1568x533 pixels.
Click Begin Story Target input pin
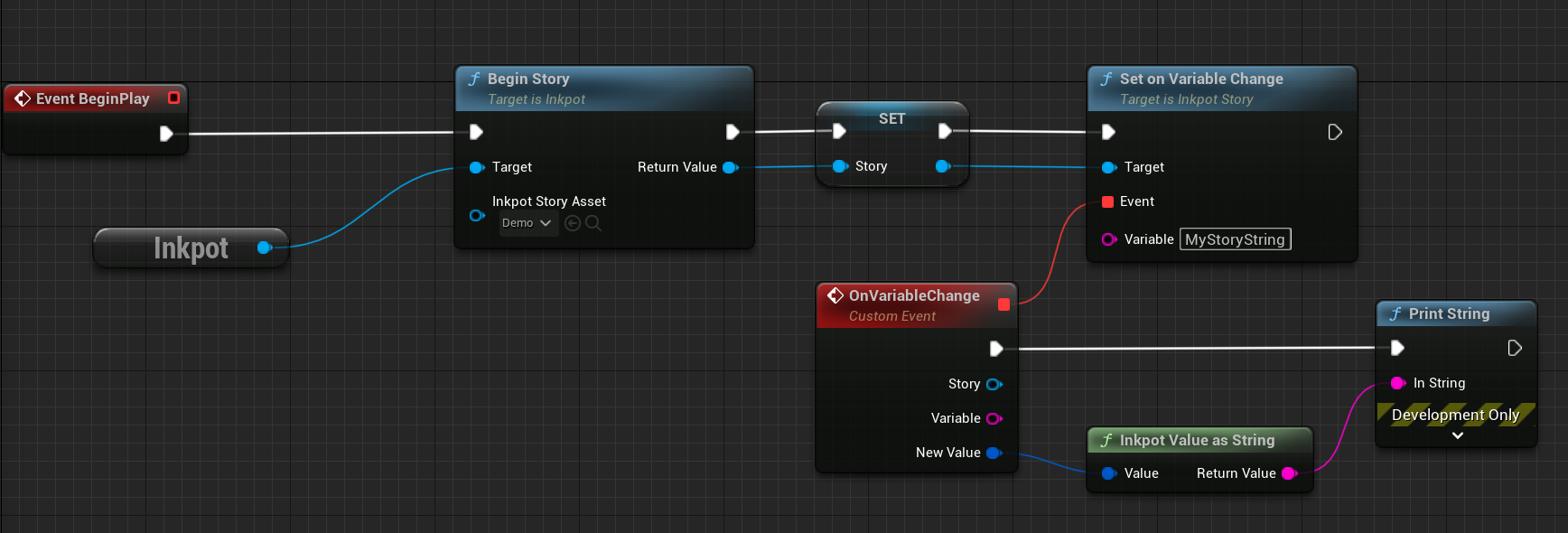pyautogui.click(x=477, y=167)
